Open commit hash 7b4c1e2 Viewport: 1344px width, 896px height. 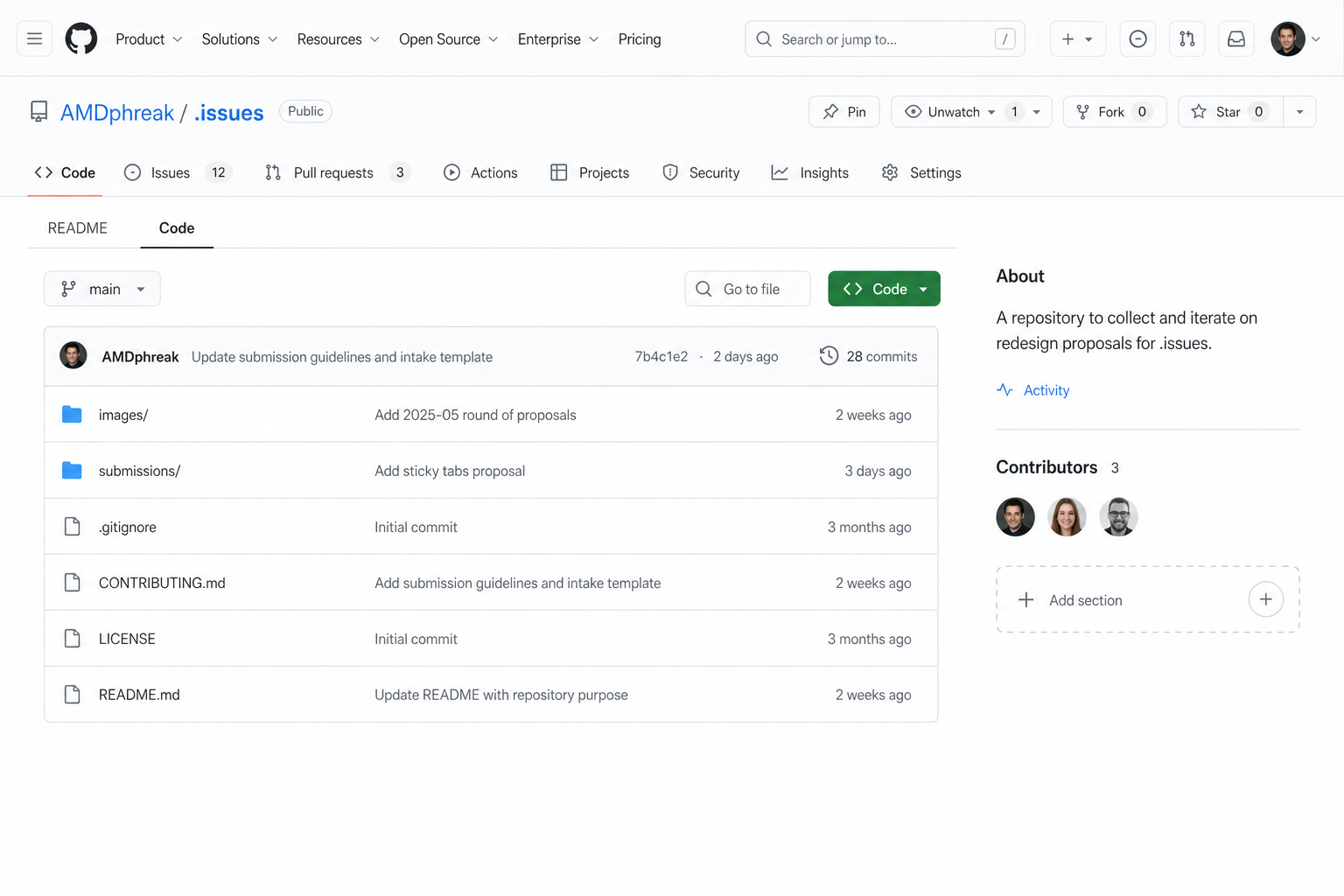coord(661,356)
